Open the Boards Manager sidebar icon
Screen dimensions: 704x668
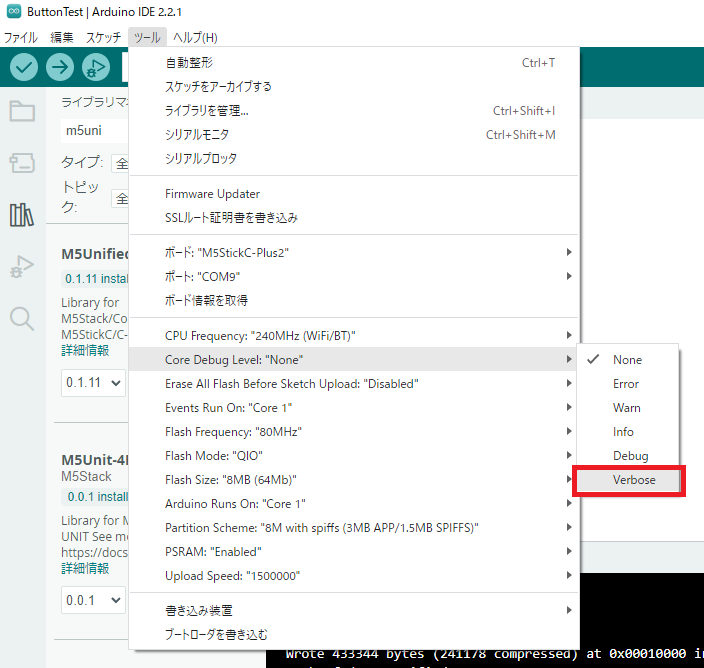coord(22,163)
